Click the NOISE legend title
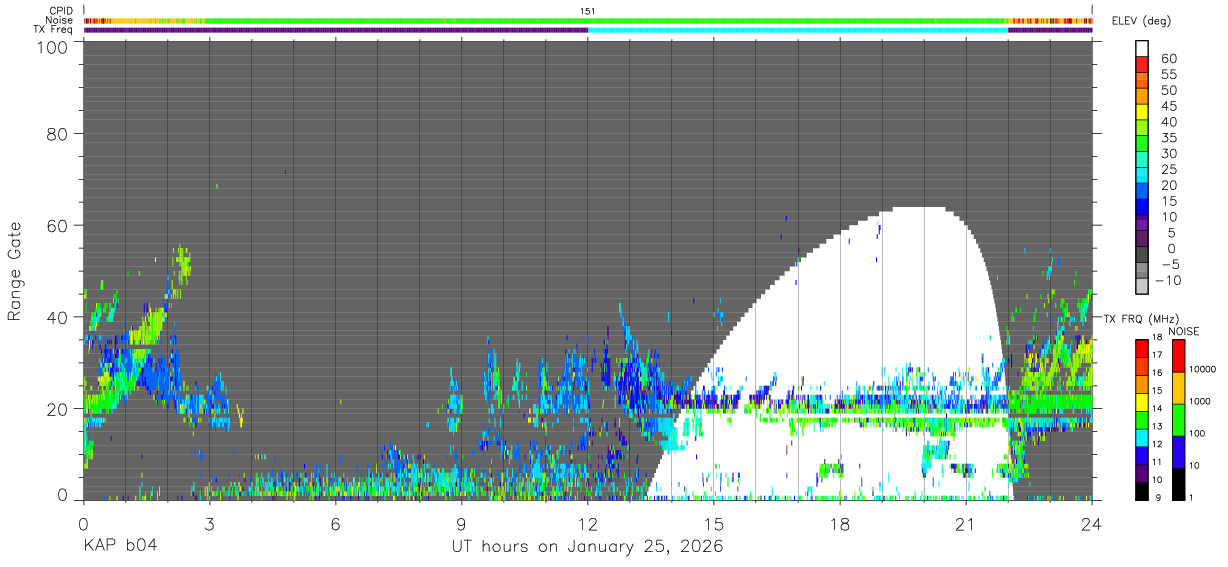This screenshot has width=1228, height=567. 1185,331
